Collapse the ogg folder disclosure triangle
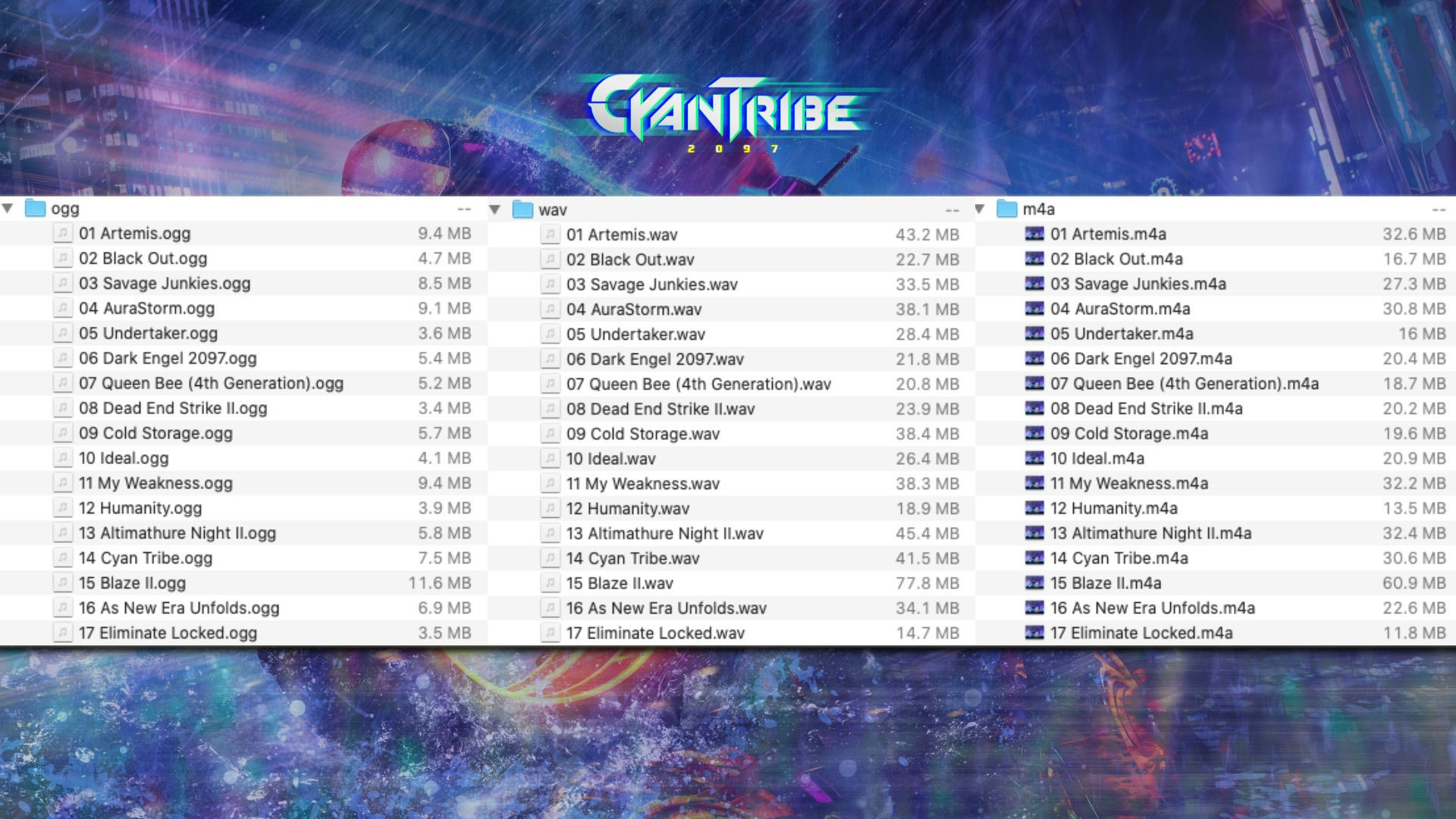Screen dimensions: 1456x819 pos(9,209)
